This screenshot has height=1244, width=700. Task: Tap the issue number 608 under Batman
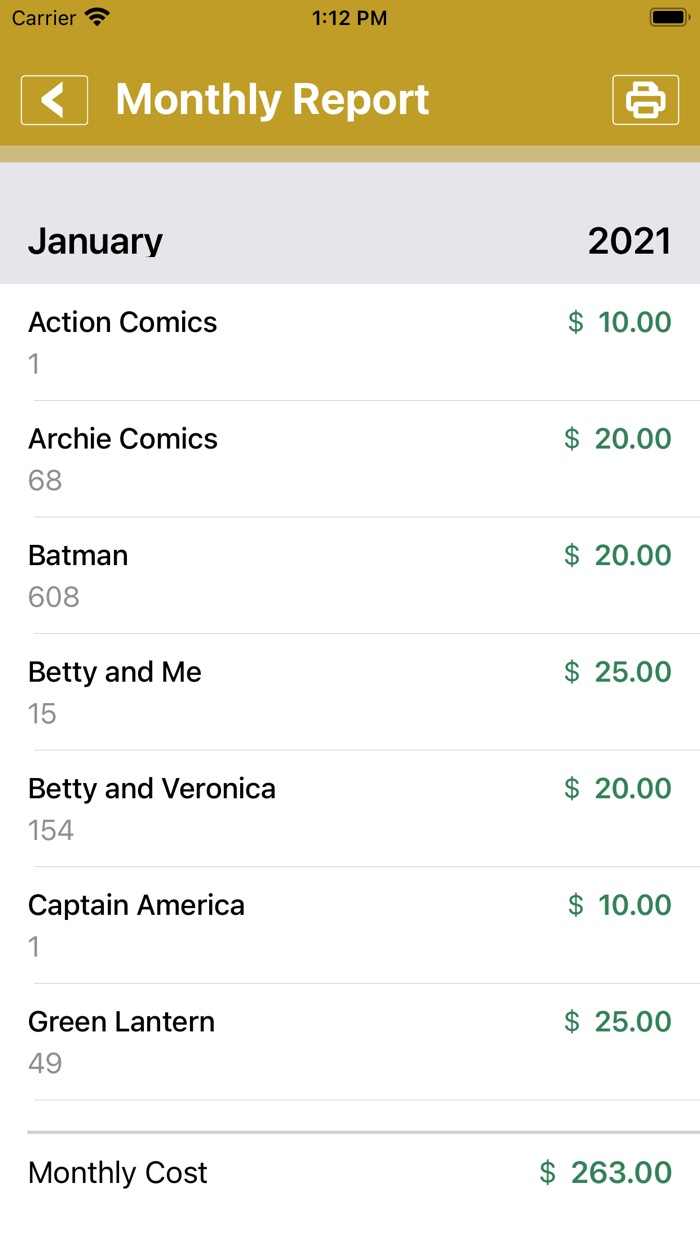tap(53, 597)
